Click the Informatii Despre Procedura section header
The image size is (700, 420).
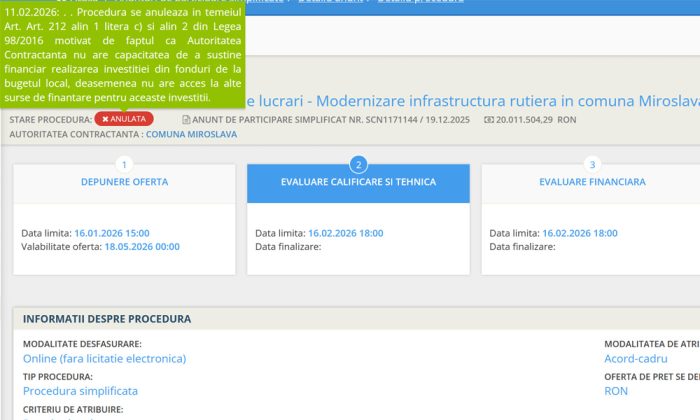pyautogui.click(x=107, y=319)
